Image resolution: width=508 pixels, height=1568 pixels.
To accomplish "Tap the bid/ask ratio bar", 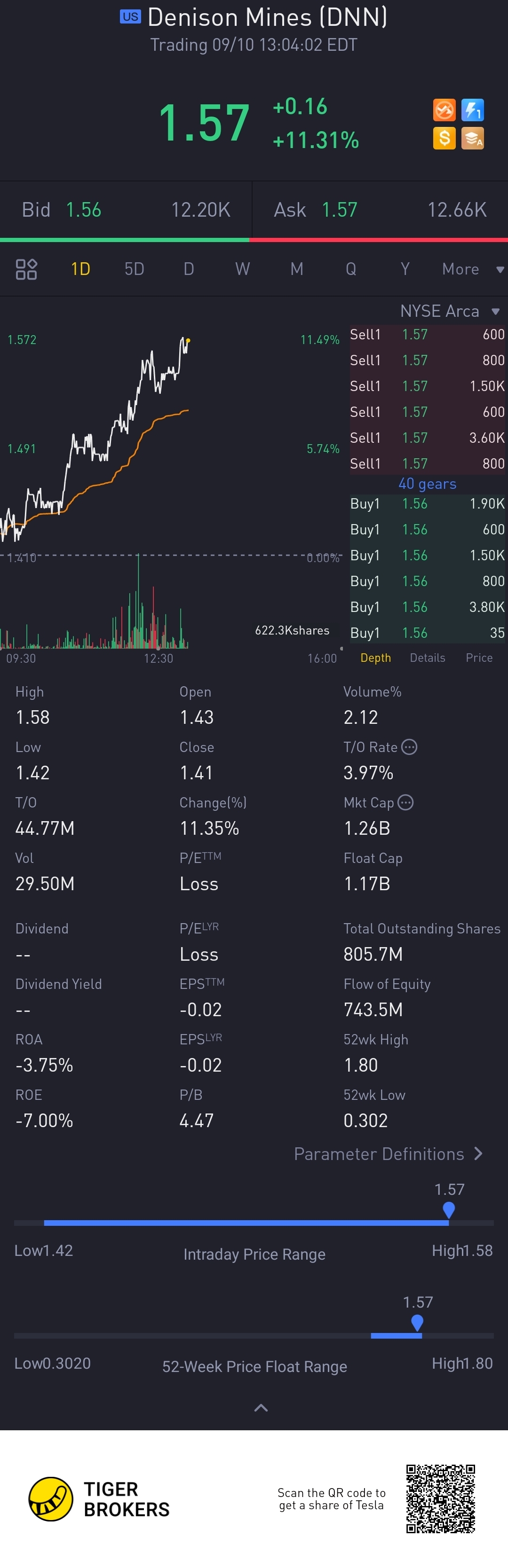I will [x=254, y=240].
